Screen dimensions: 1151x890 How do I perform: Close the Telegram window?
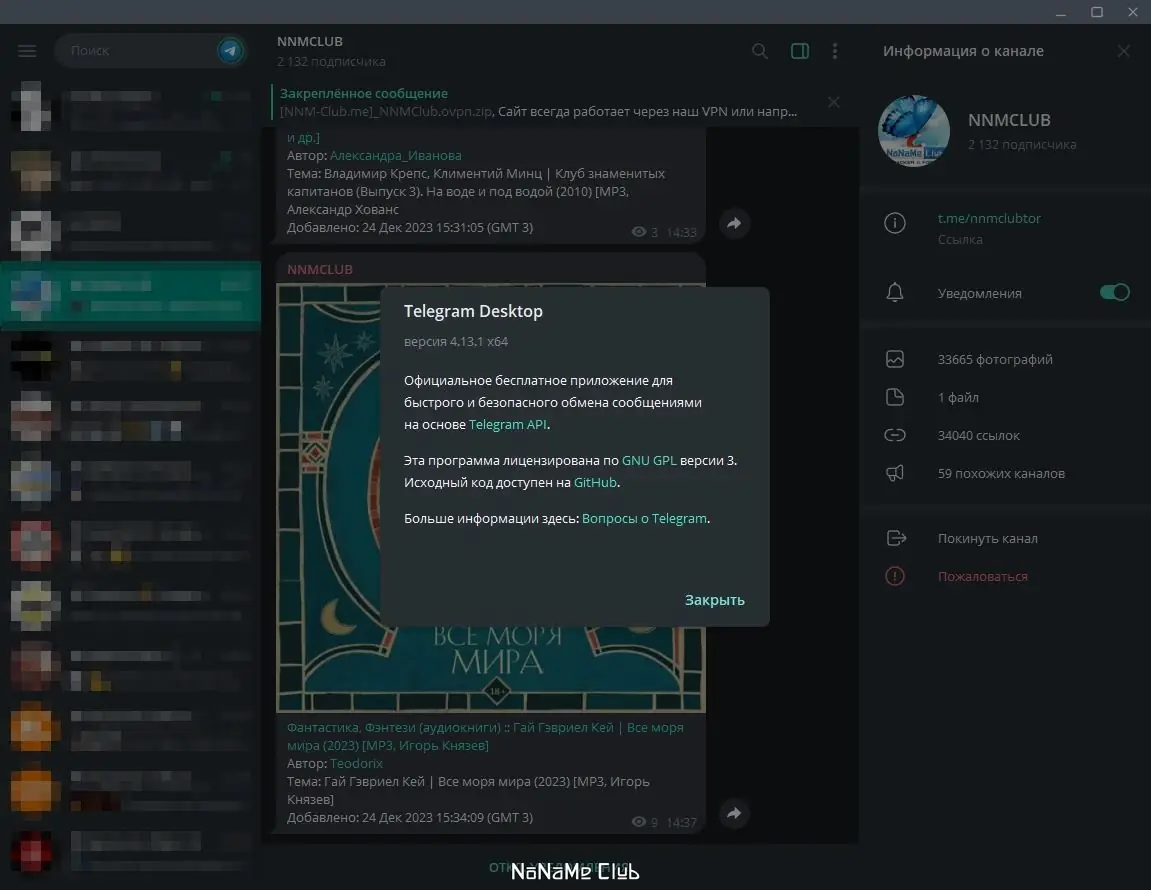pyautogui.click(x=1133, y=12)
